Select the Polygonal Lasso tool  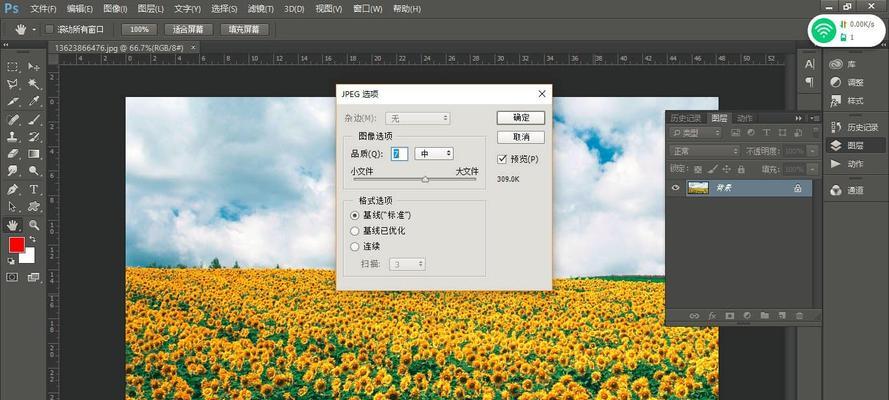click(12, 84)
